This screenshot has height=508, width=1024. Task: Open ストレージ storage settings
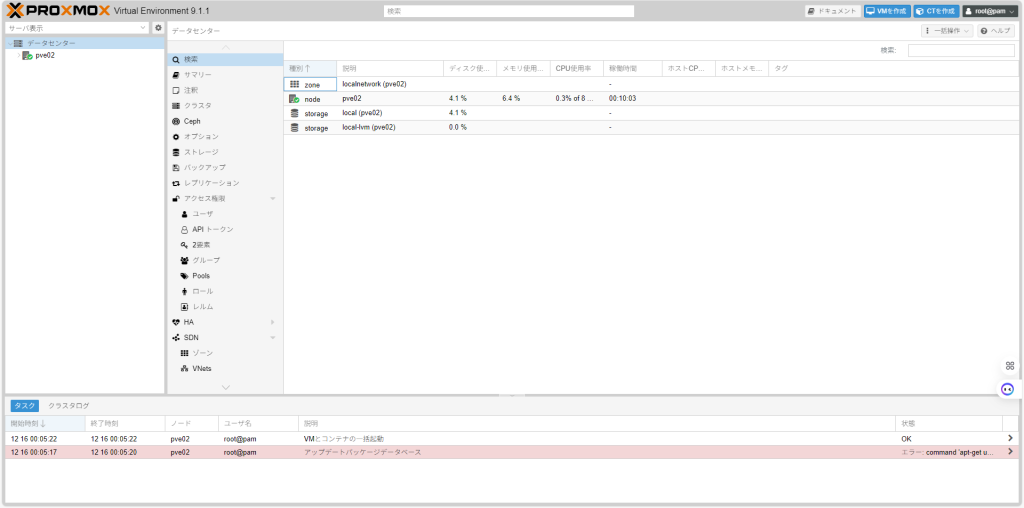coord(200,152)
